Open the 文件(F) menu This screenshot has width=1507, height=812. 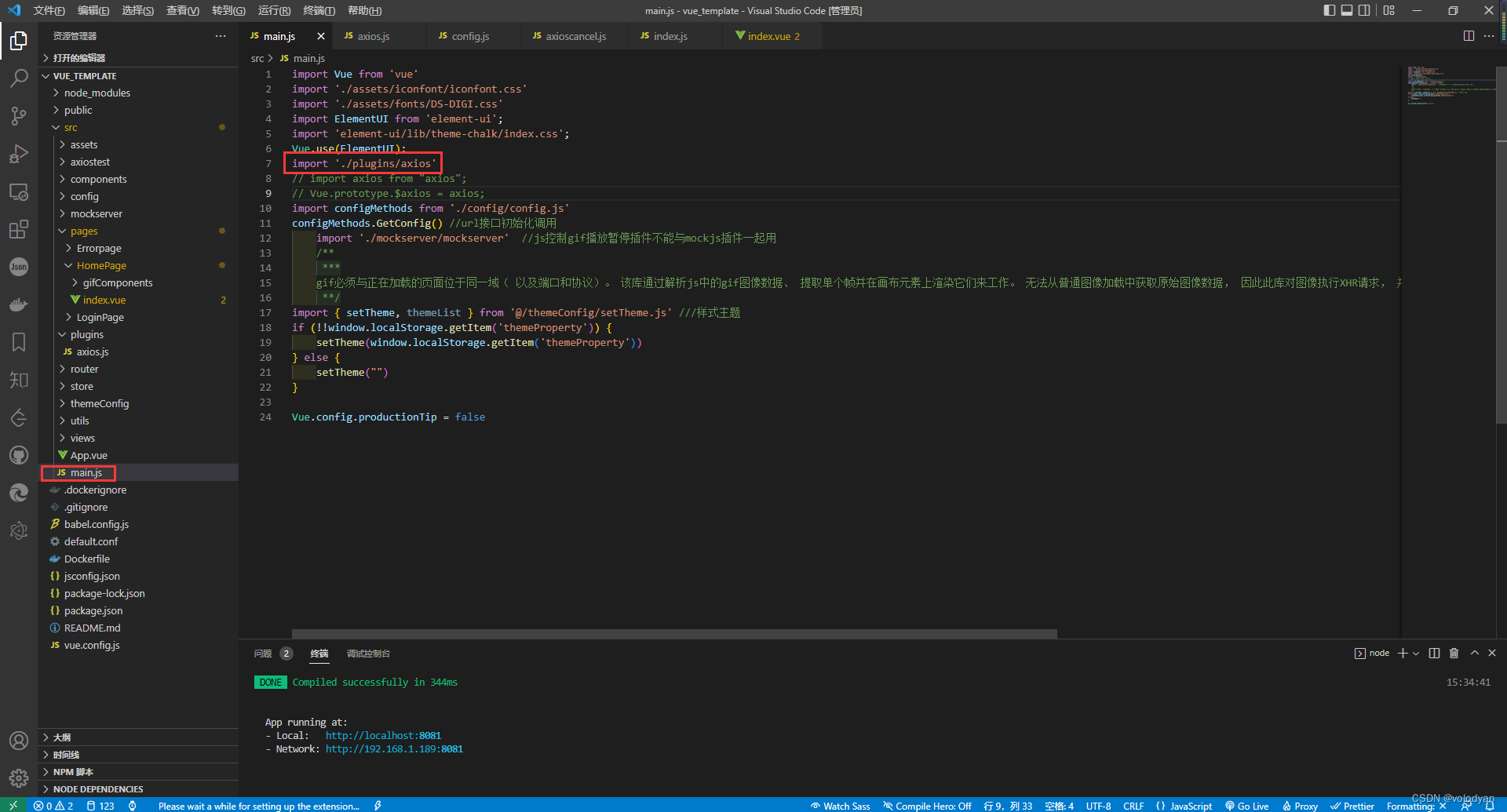[49, 10]
